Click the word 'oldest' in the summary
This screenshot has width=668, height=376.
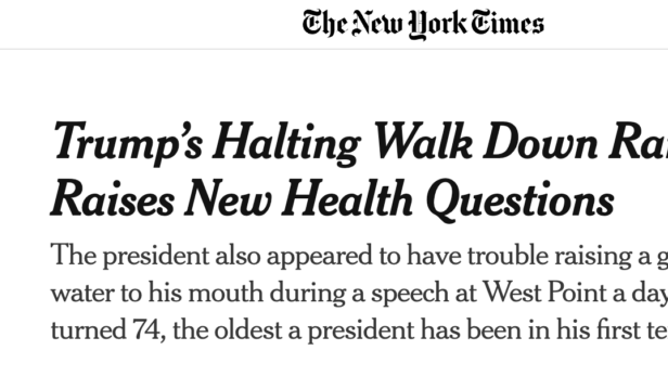(248, 330)
